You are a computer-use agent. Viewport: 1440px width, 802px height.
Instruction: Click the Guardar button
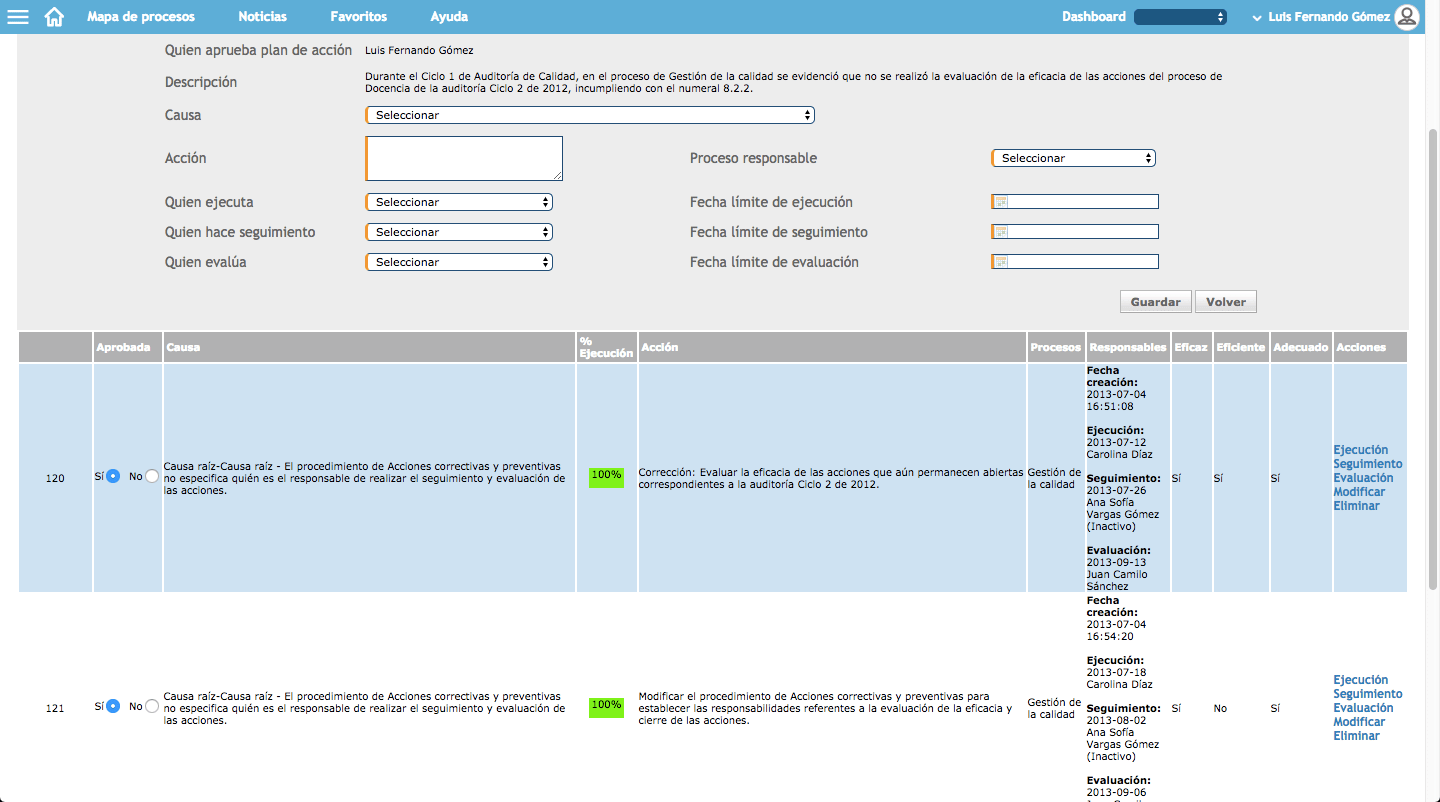pos(1156,302)
